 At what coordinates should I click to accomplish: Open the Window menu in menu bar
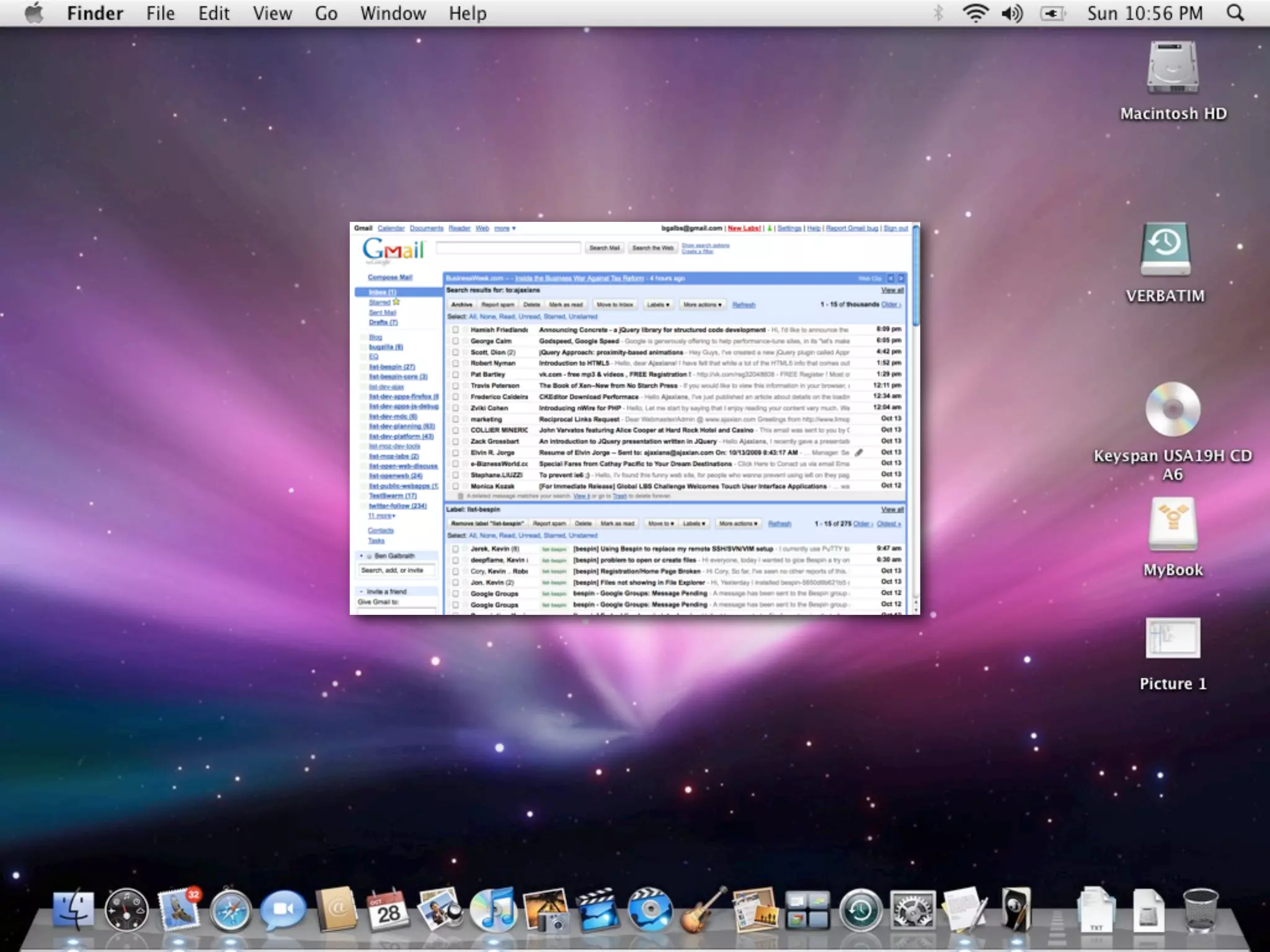coord(393,13)
